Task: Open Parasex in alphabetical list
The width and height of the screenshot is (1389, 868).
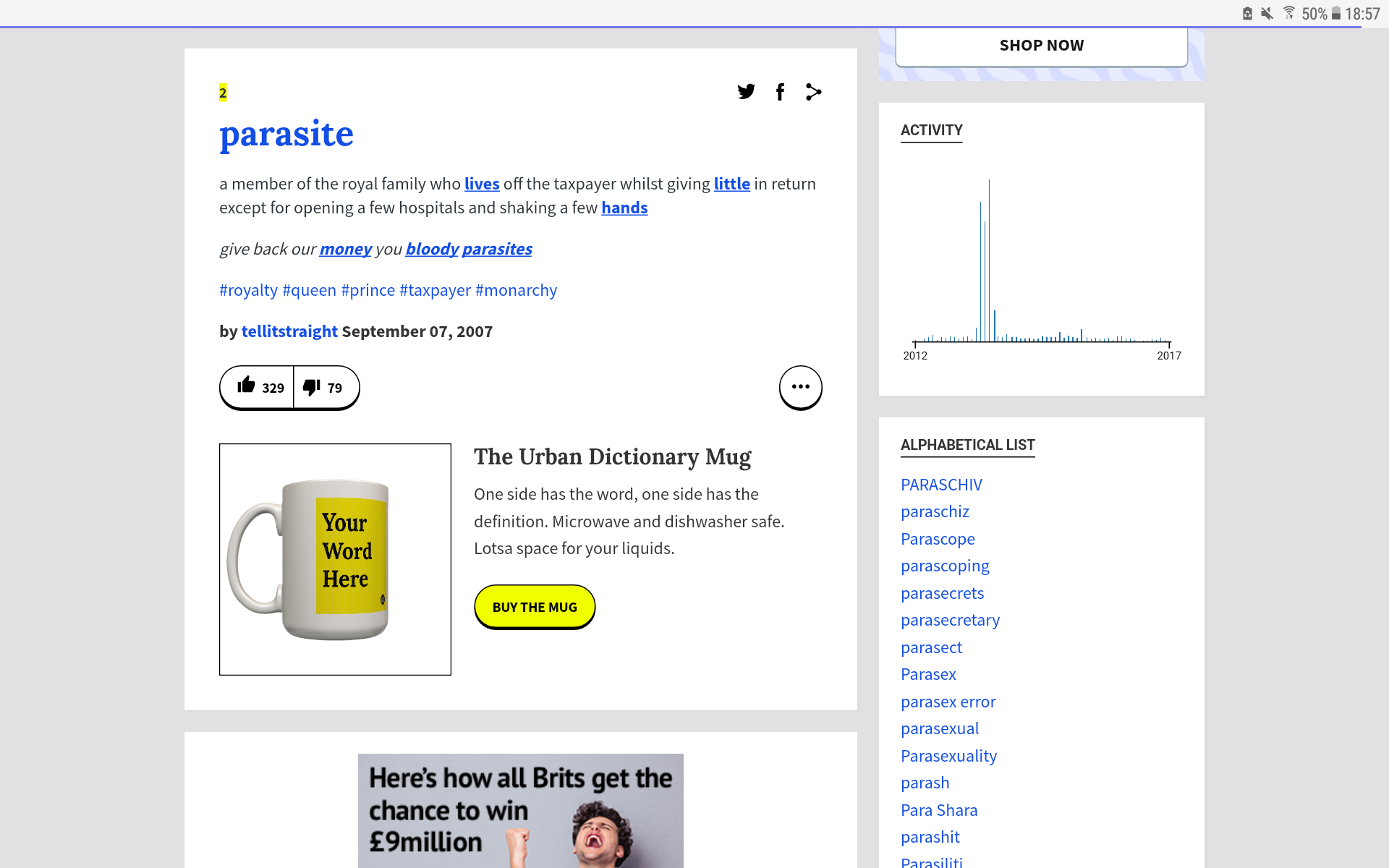Action: pyautogui.click(x=928, y=674)
